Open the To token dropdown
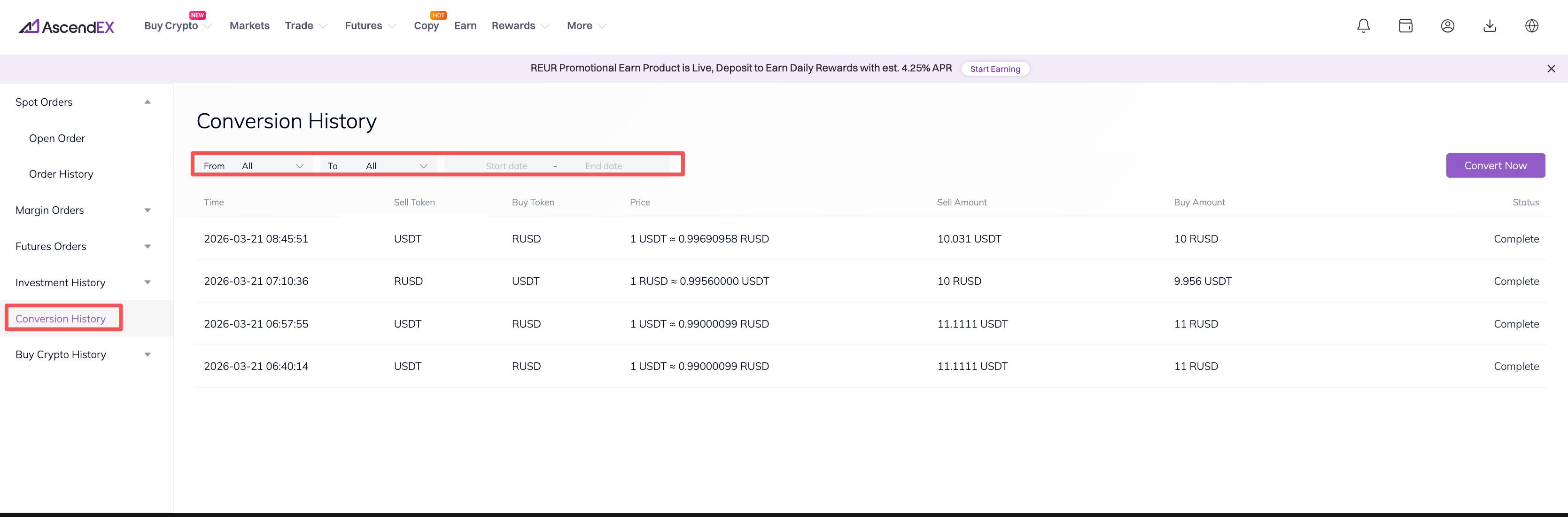1568x517 pixels. 396,165
